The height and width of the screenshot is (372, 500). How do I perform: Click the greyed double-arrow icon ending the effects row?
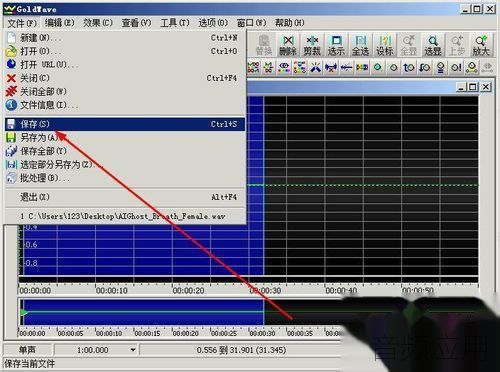click(487, 67)
